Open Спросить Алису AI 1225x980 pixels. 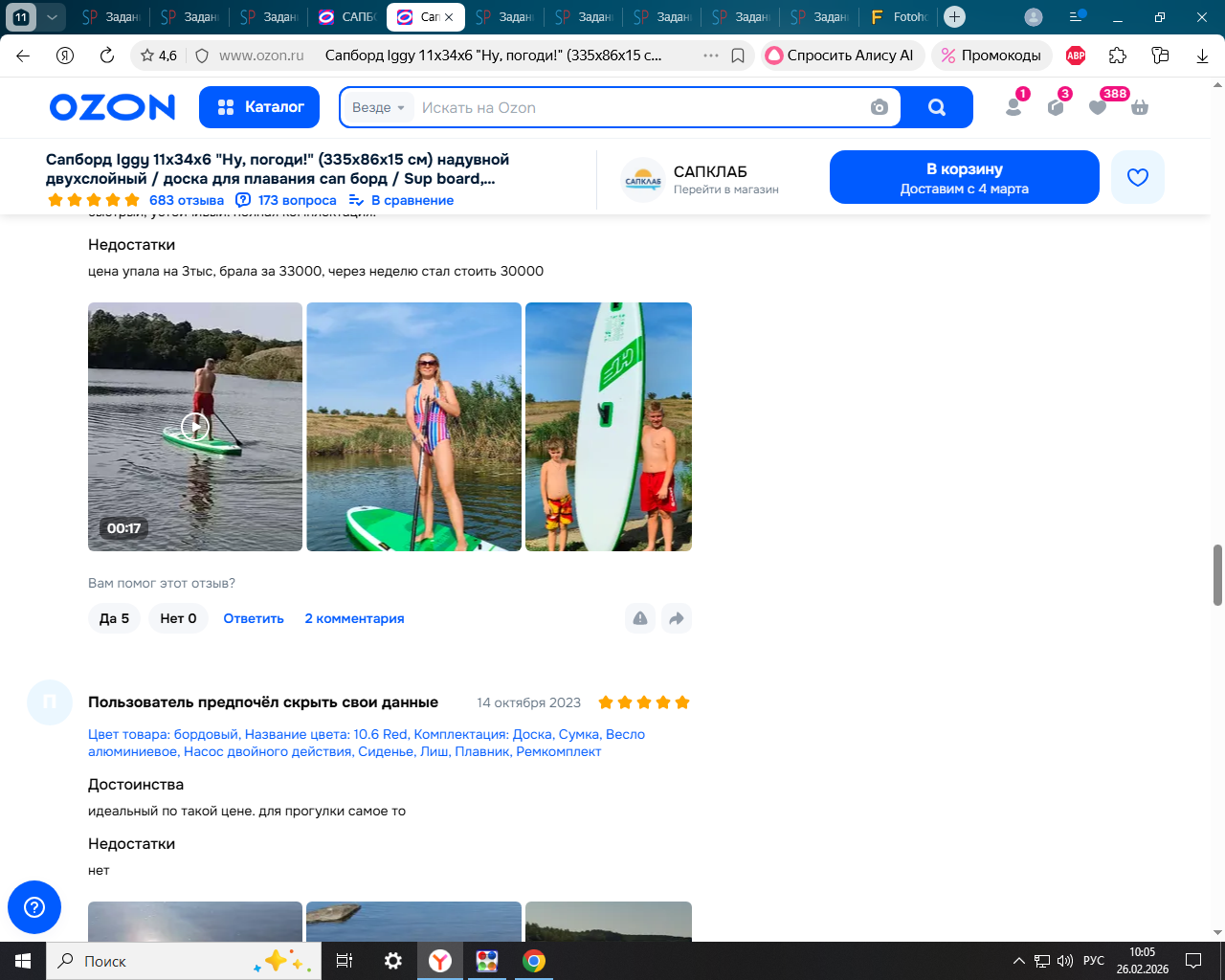tap(842, 56)
